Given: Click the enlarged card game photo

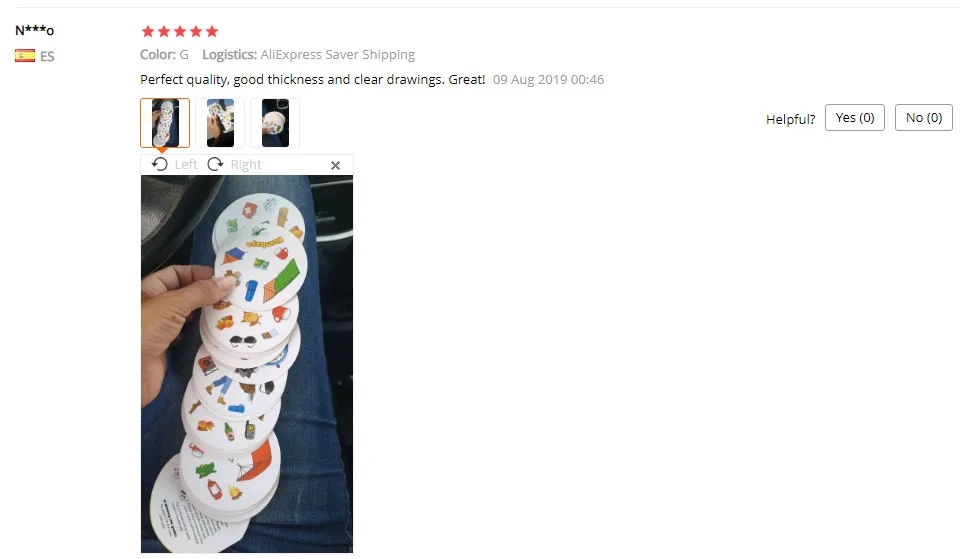Looking at the screenshot, I should [x=247, y=364].
